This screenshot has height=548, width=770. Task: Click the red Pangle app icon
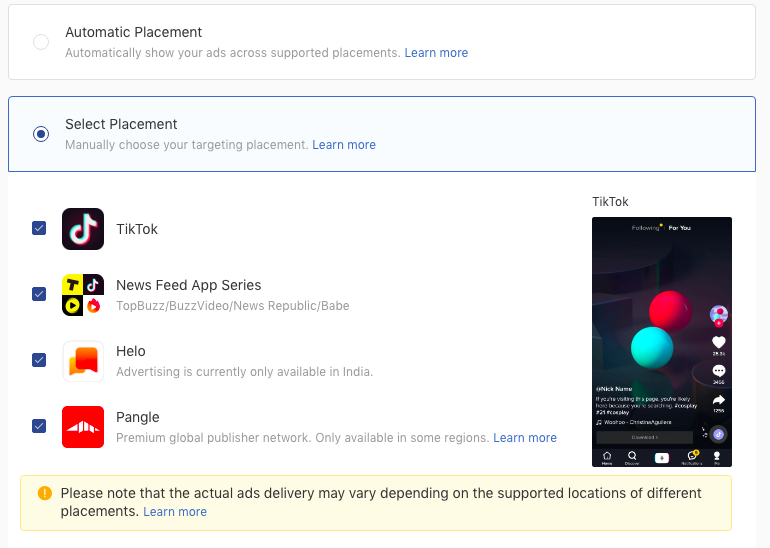(83, 427)
